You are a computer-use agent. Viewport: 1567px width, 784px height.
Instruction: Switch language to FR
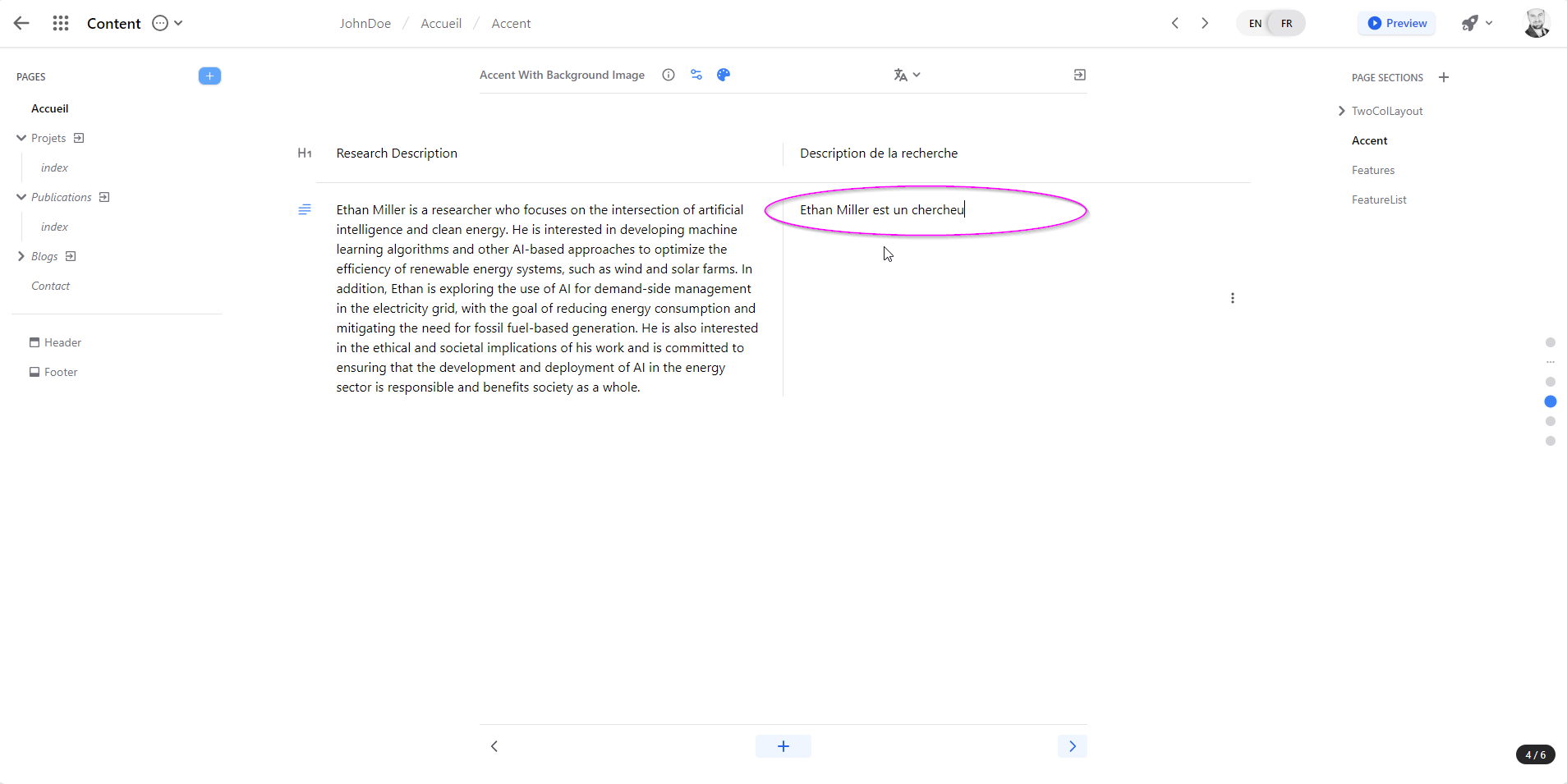[1286, 24]
